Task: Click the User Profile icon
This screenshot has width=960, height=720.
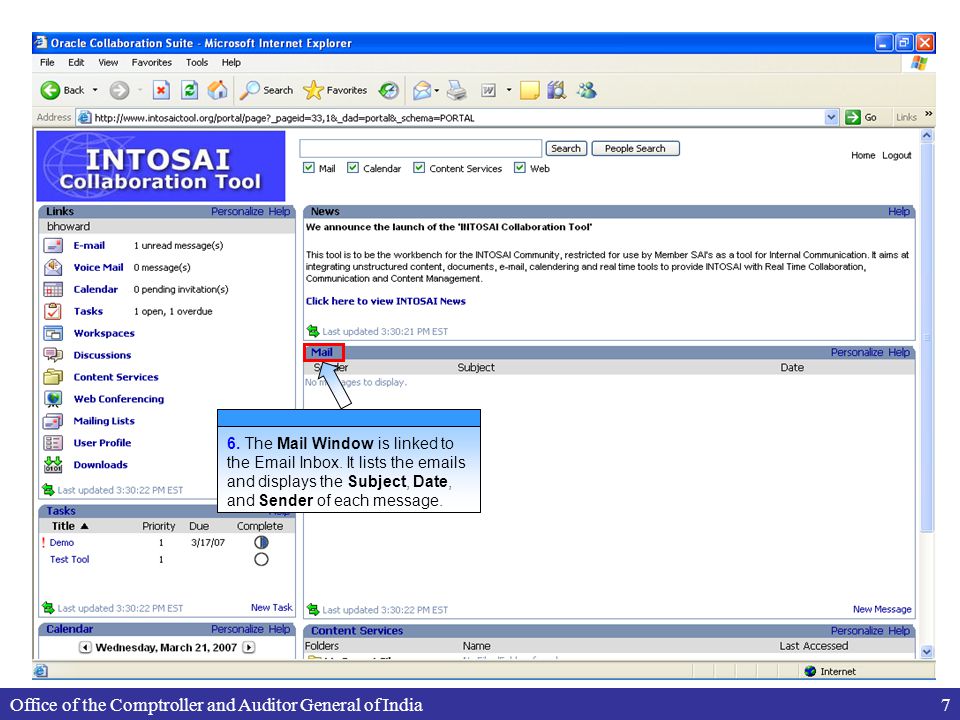Action: point(53,443)
